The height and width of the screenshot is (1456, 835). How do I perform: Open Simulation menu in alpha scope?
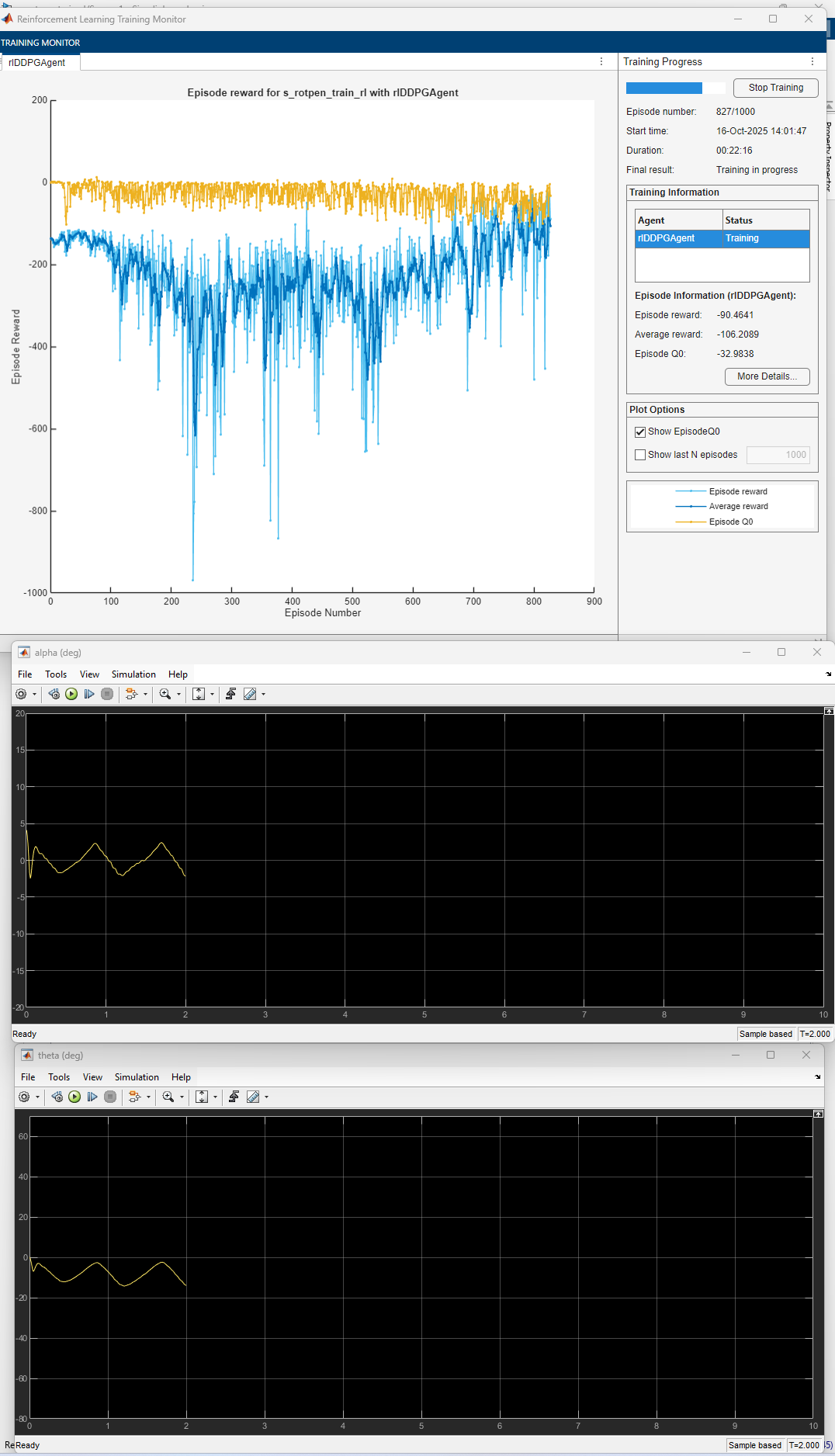click(133, 674)
